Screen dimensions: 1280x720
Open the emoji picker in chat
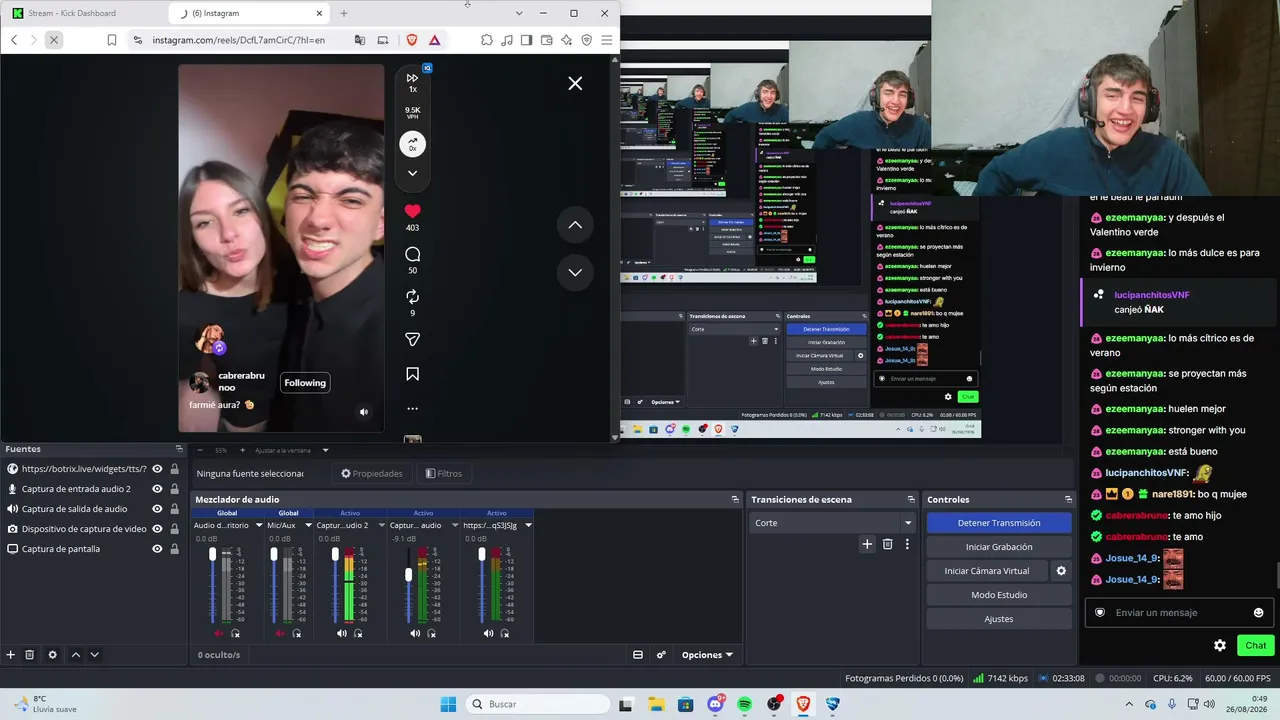pyautogui.click(x=1259, y=613)
